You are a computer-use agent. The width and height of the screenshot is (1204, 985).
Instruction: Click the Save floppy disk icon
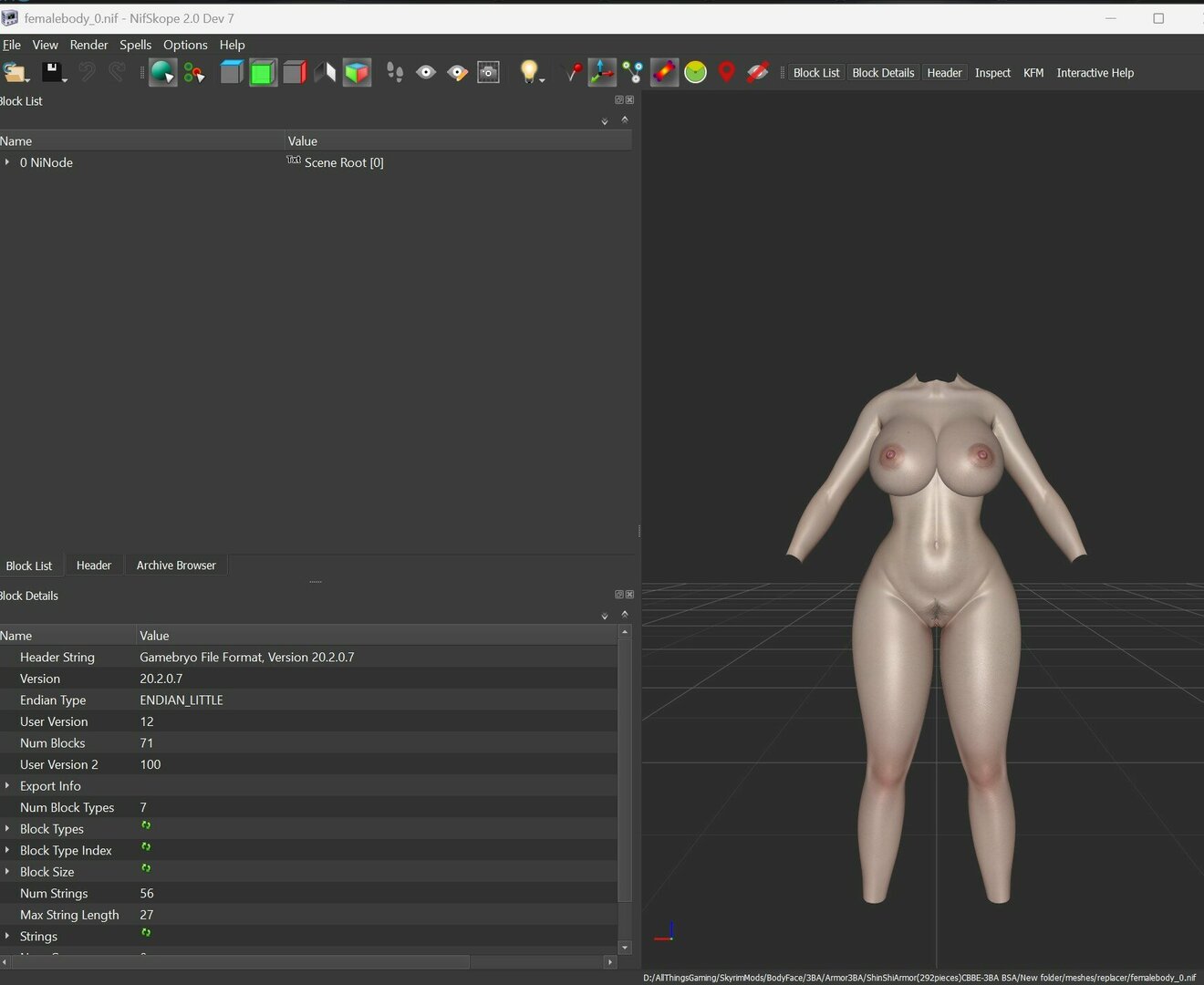[x=52, y=73]
